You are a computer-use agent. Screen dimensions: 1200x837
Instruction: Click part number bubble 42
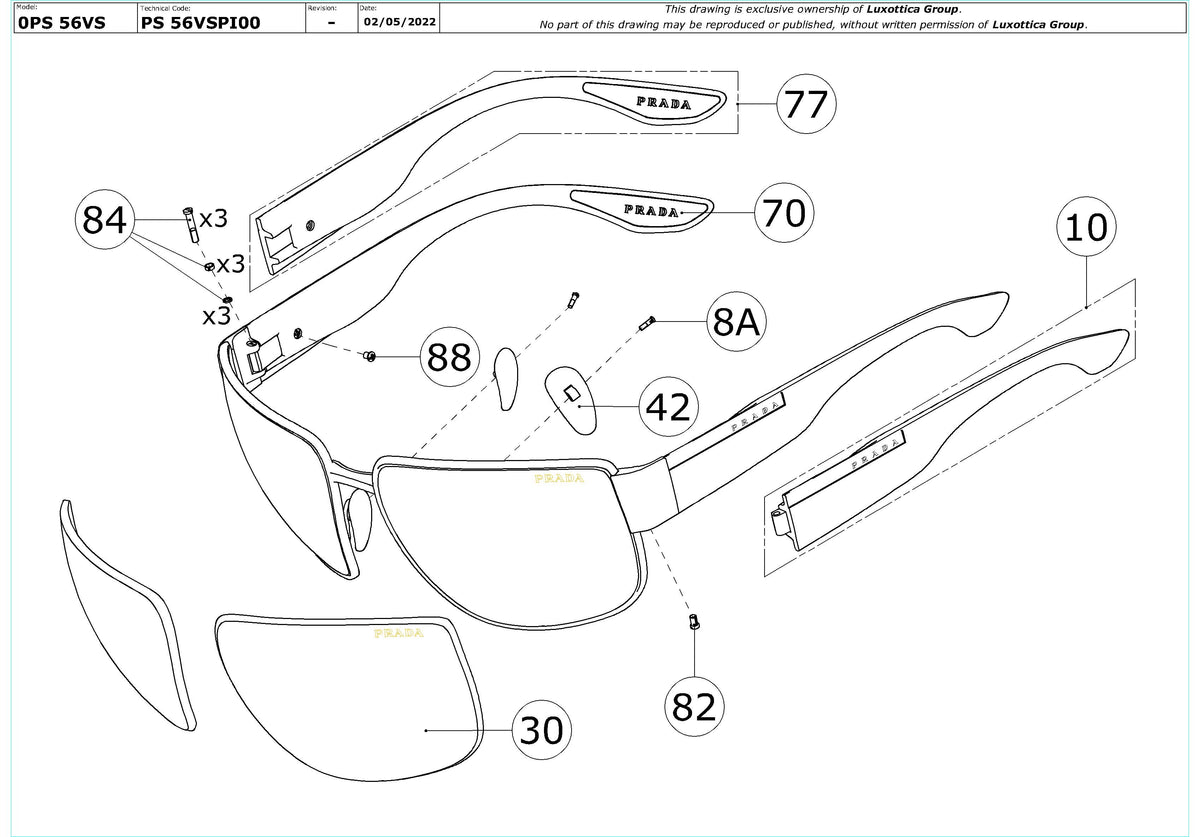(x=669, y=408)
